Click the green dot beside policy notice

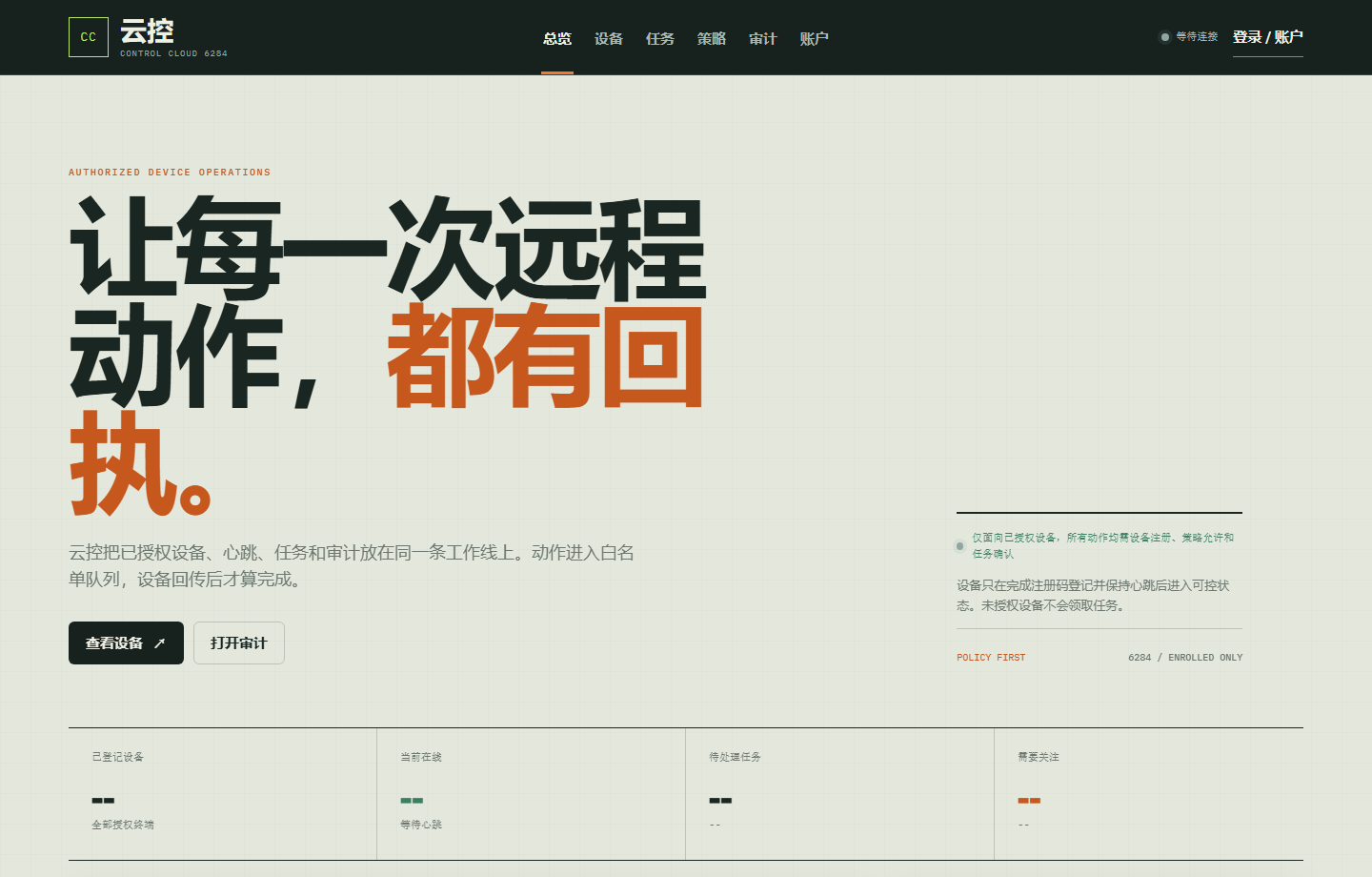(959, 546)
